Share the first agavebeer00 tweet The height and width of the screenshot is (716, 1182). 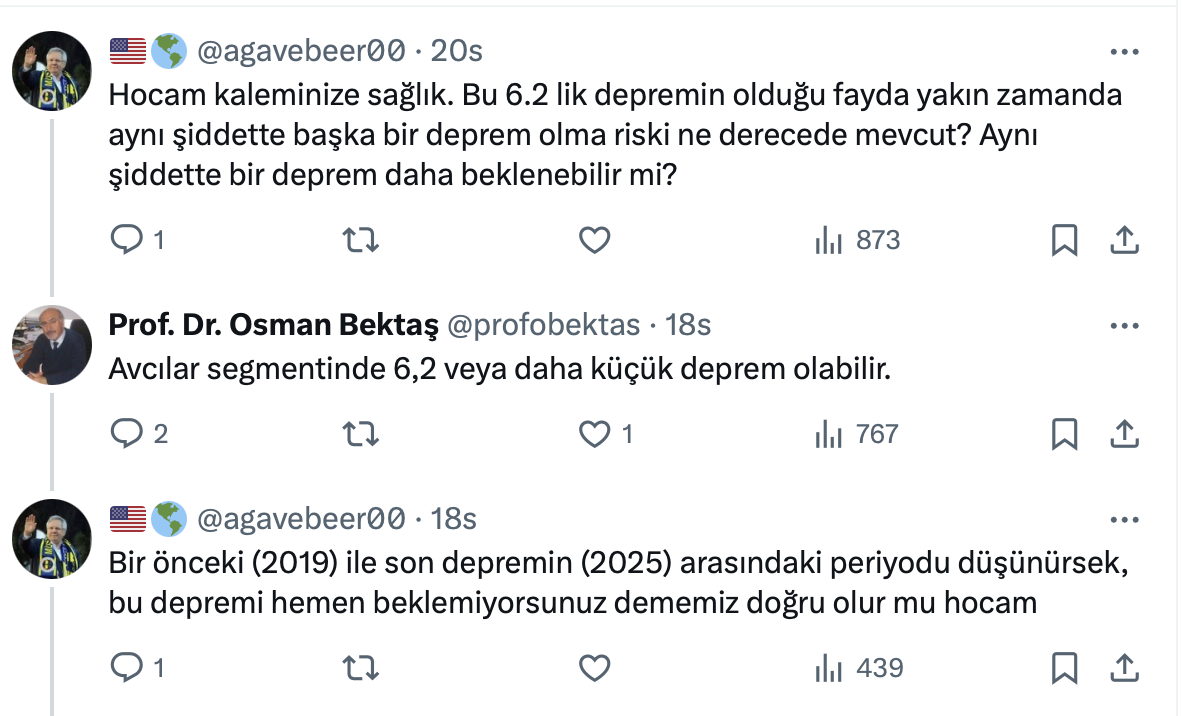(1123, 240)
